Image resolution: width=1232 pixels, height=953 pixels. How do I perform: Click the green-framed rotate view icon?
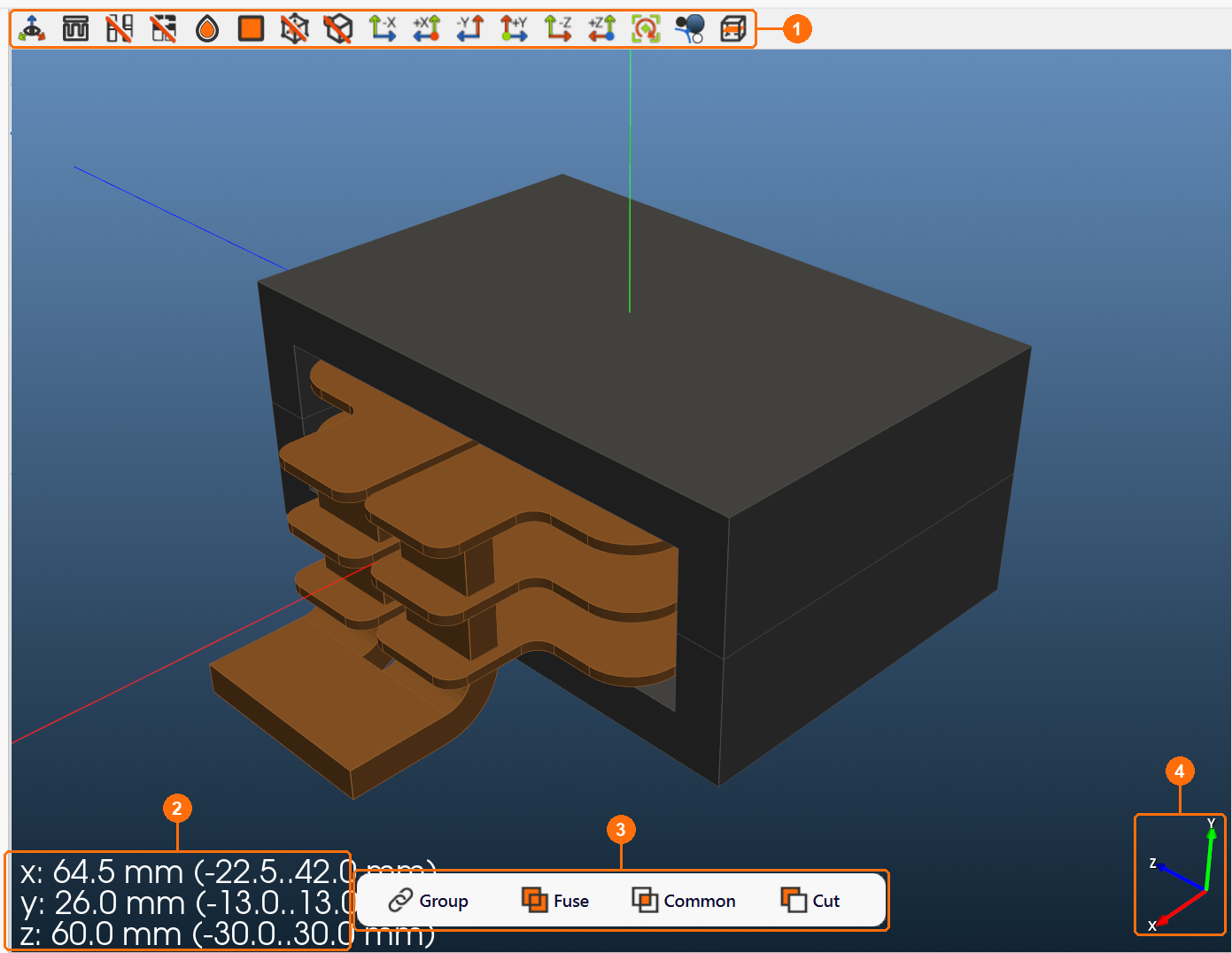(646, 29)
